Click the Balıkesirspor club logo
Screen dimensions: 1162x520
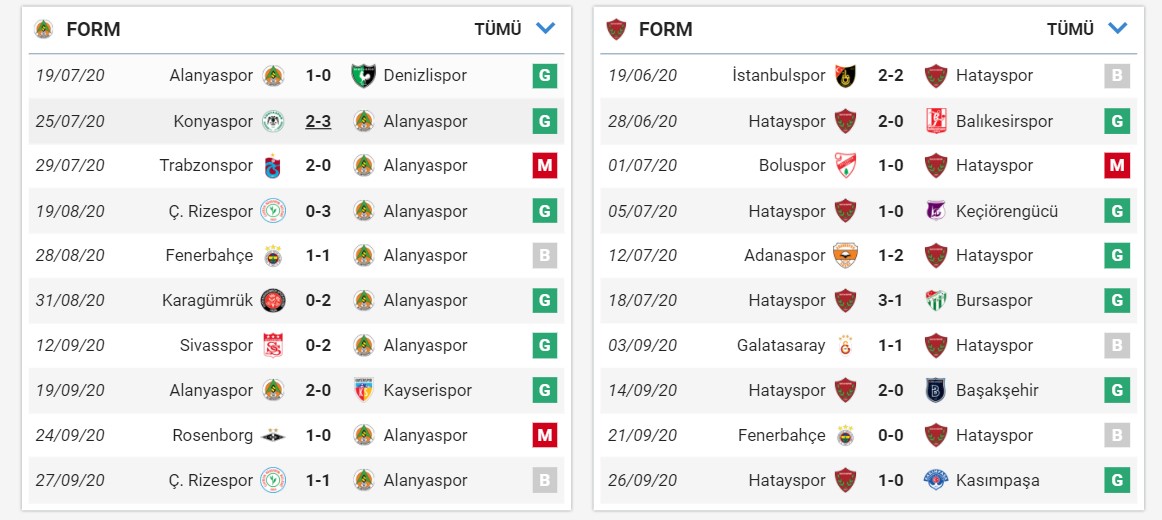pyautogui.click(x=935, y=121)
